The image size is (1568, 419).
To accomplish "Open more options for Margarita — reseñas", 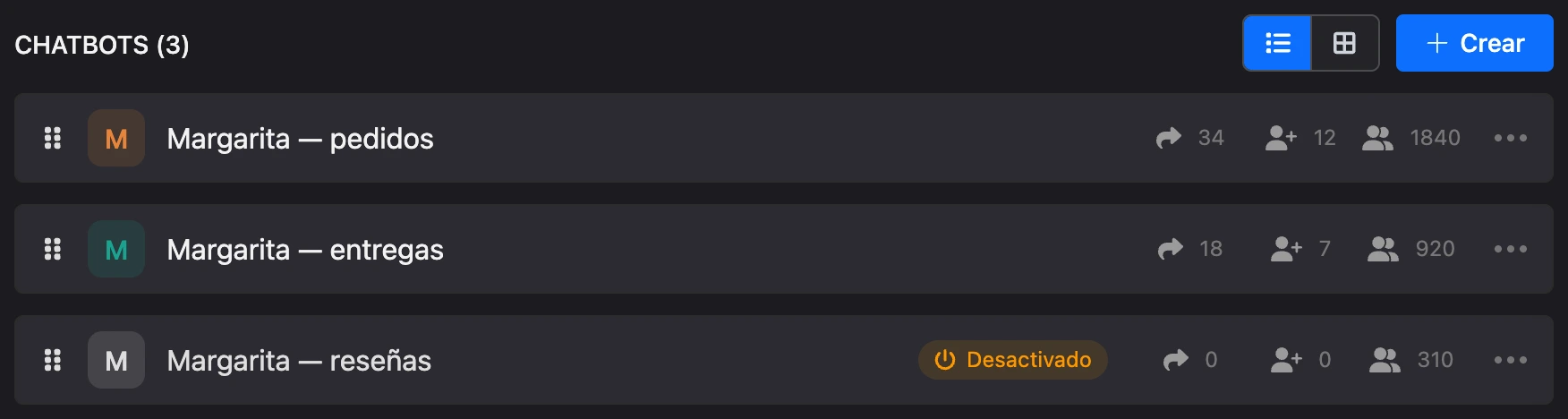I will (1511, 360).
